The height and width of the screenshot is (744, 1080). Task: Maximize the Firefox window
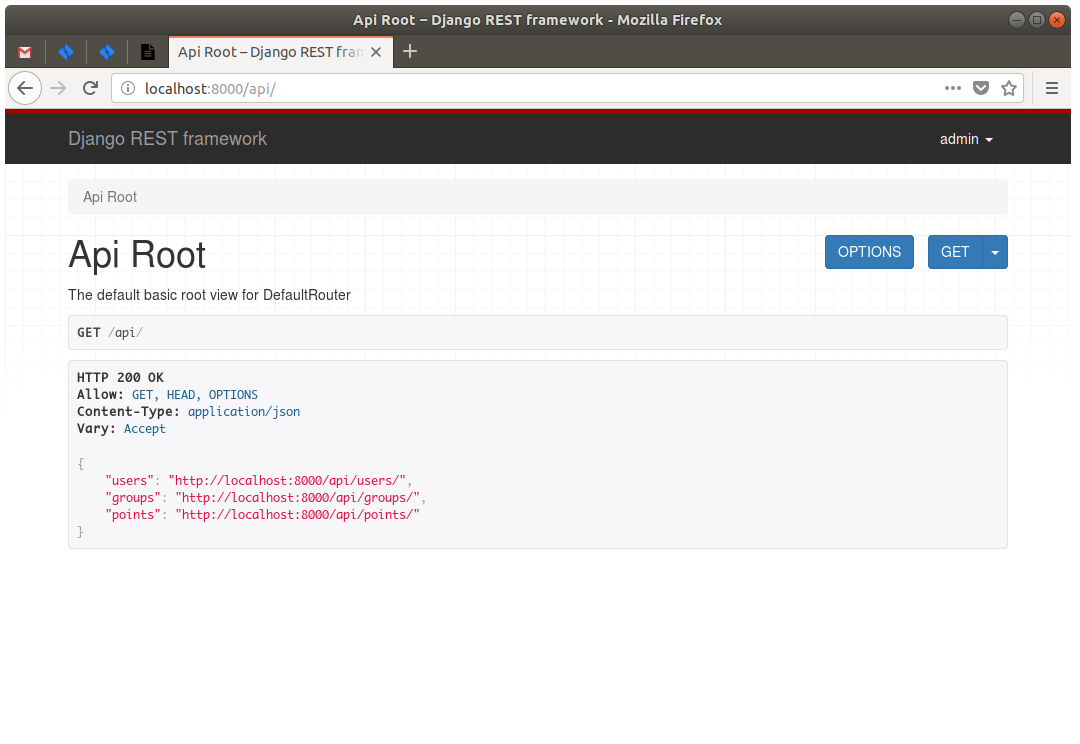click(1037, 20)
